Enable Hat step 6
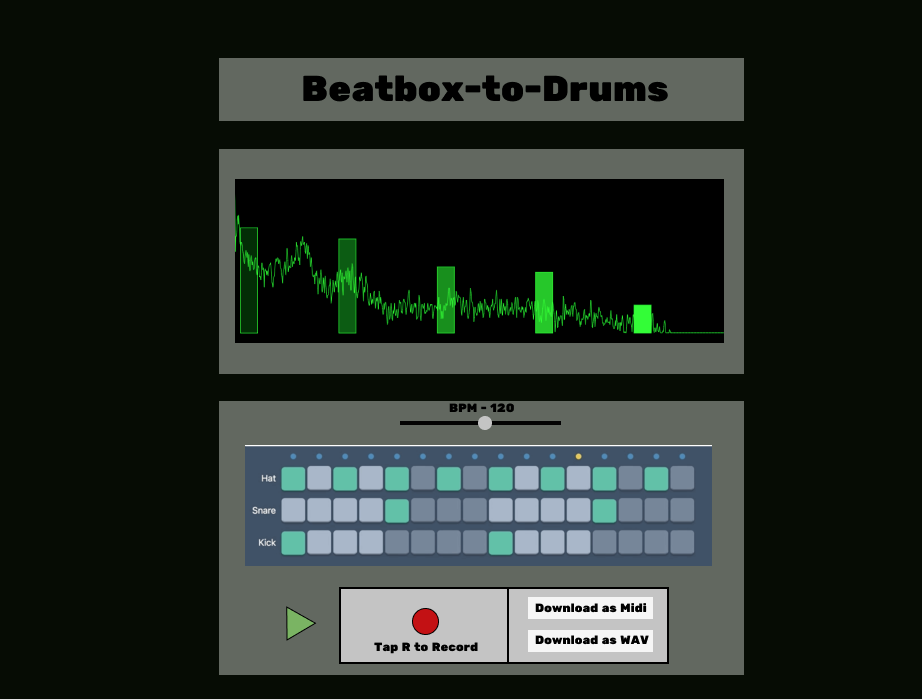Screen dimensions: 922x700 [423, 478]
